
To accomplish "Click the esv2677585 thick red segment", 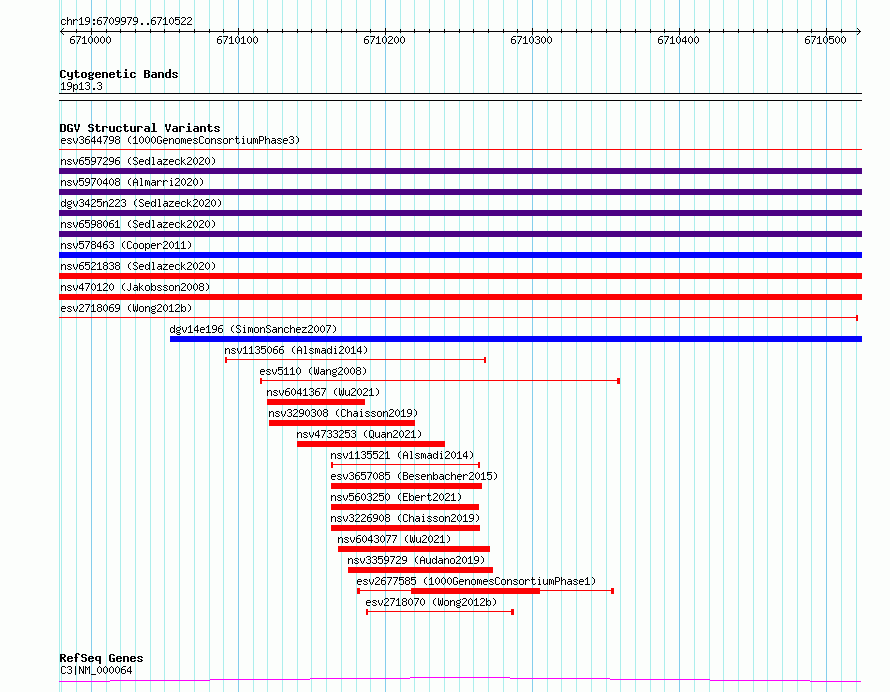I will 475,591.
